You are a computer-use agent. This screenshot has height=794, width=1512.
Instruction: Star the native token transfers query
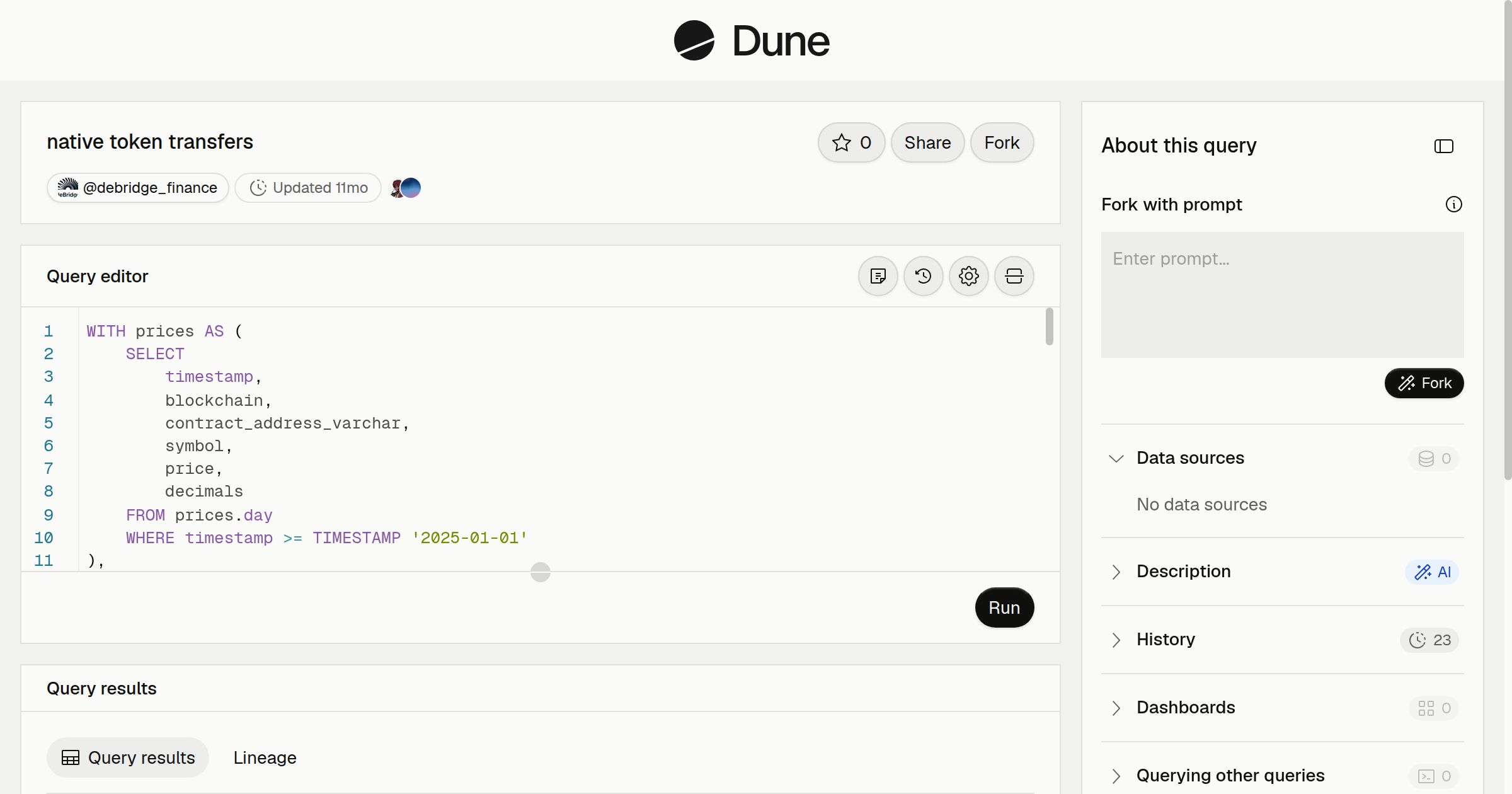pyautogui.click(x=851, y=142)
